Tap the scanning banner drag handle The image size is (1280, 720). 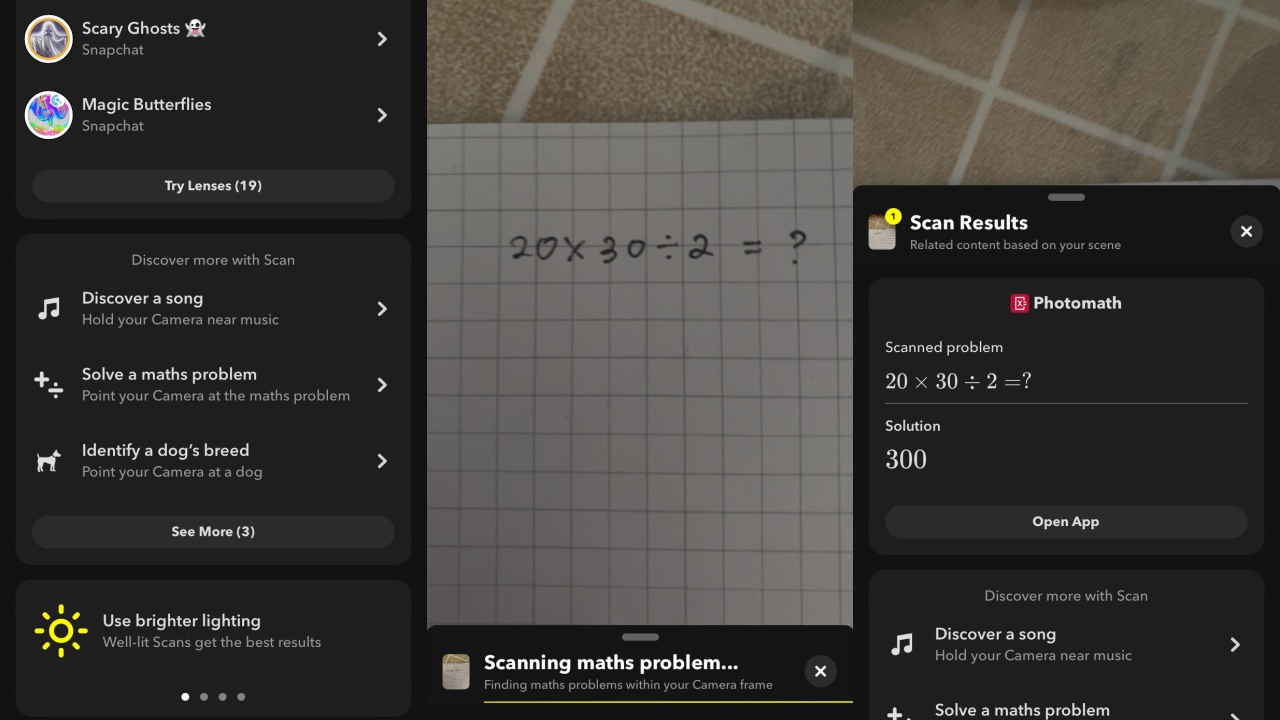point(640,636)
